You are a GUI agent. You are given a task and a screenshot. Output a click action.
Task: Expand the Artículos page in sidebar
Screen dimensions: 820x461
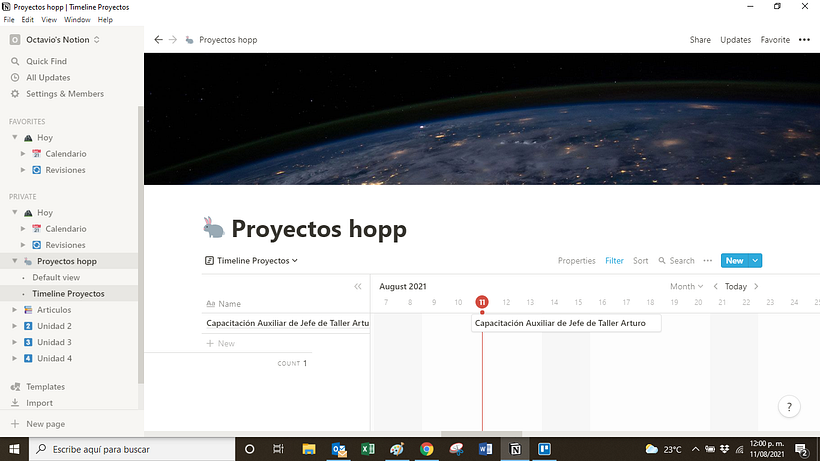(14, 310)
